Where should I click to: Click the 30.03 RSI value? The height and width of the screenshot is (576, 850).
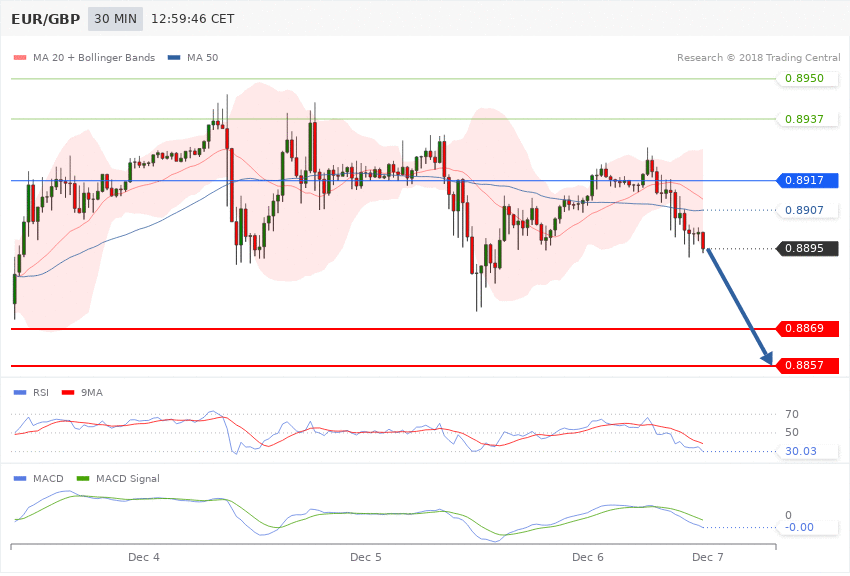[x=801, y=451]
